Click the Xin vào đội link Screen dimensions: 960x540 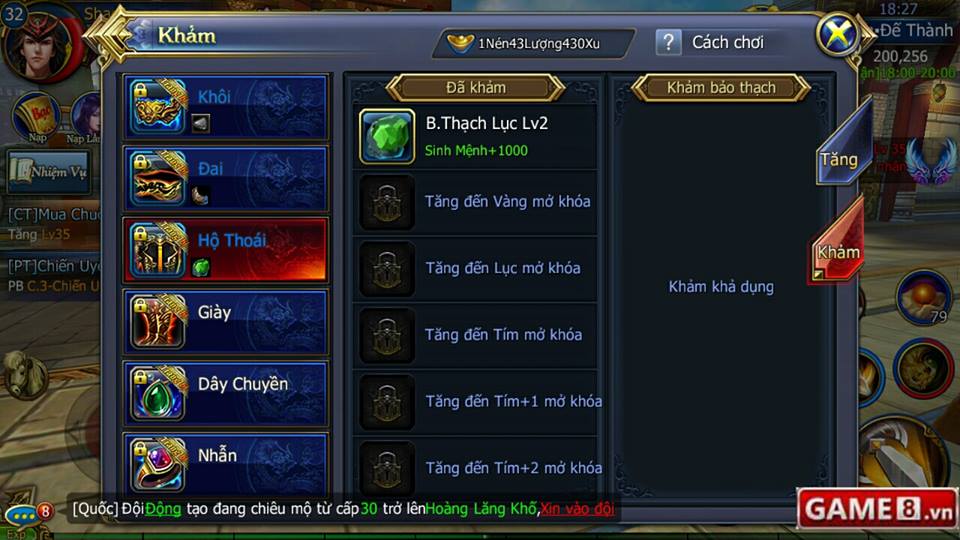pos(577,509)
